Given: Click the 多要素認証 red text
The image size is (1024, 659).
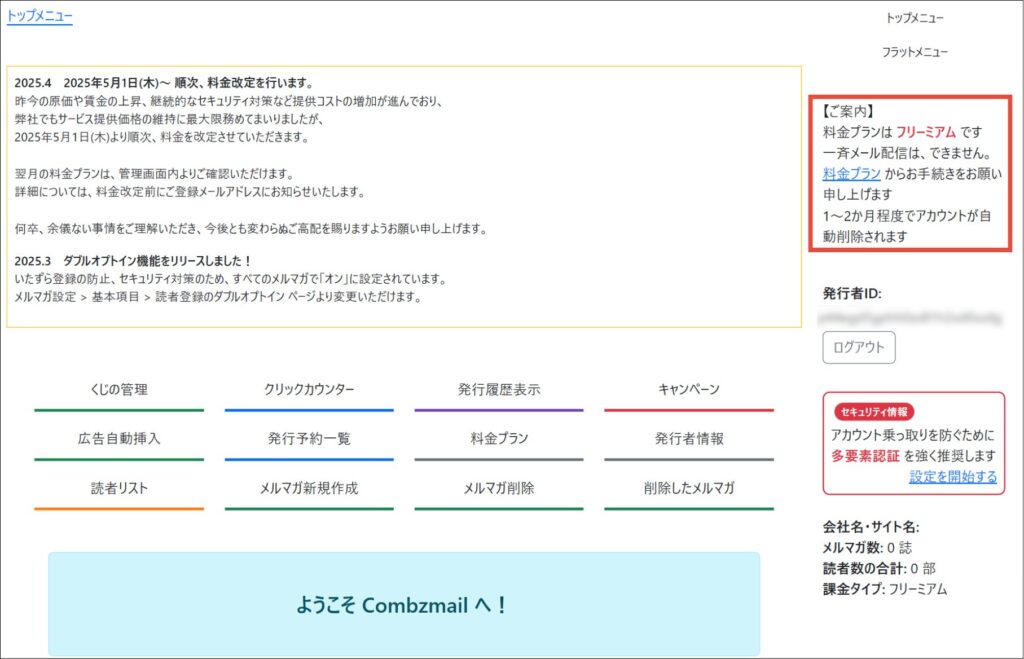Looking at the screenshot, I should click(x=865, y=456).
